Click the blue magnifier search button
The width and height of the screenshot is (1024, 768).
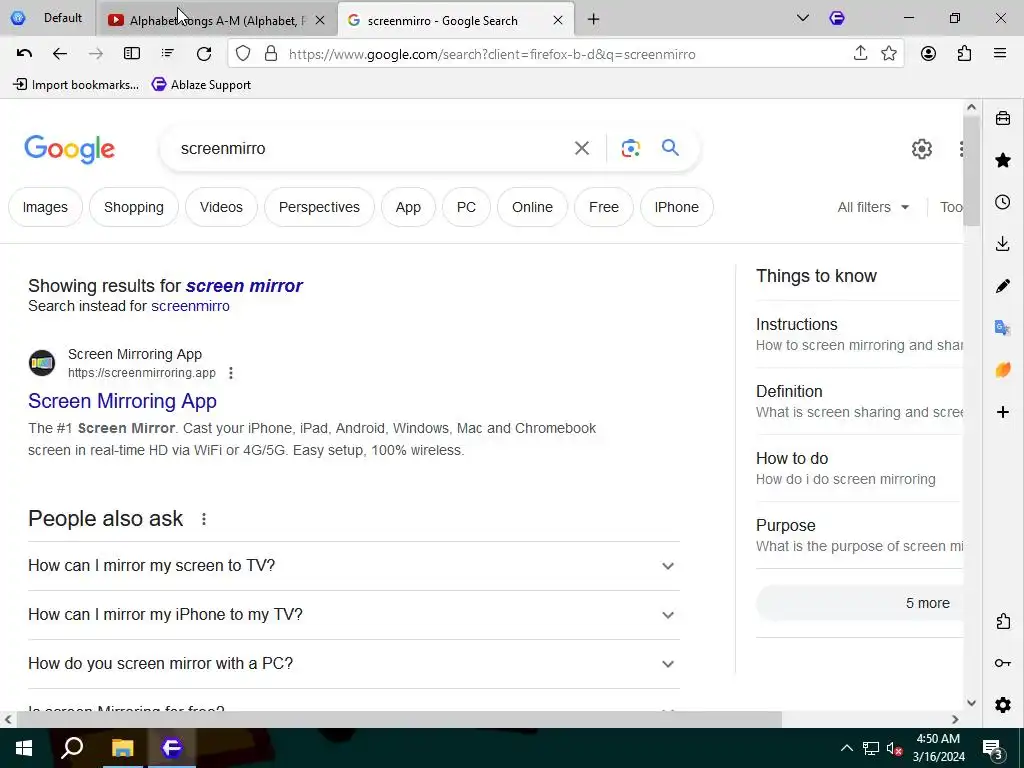click(670, 148)
